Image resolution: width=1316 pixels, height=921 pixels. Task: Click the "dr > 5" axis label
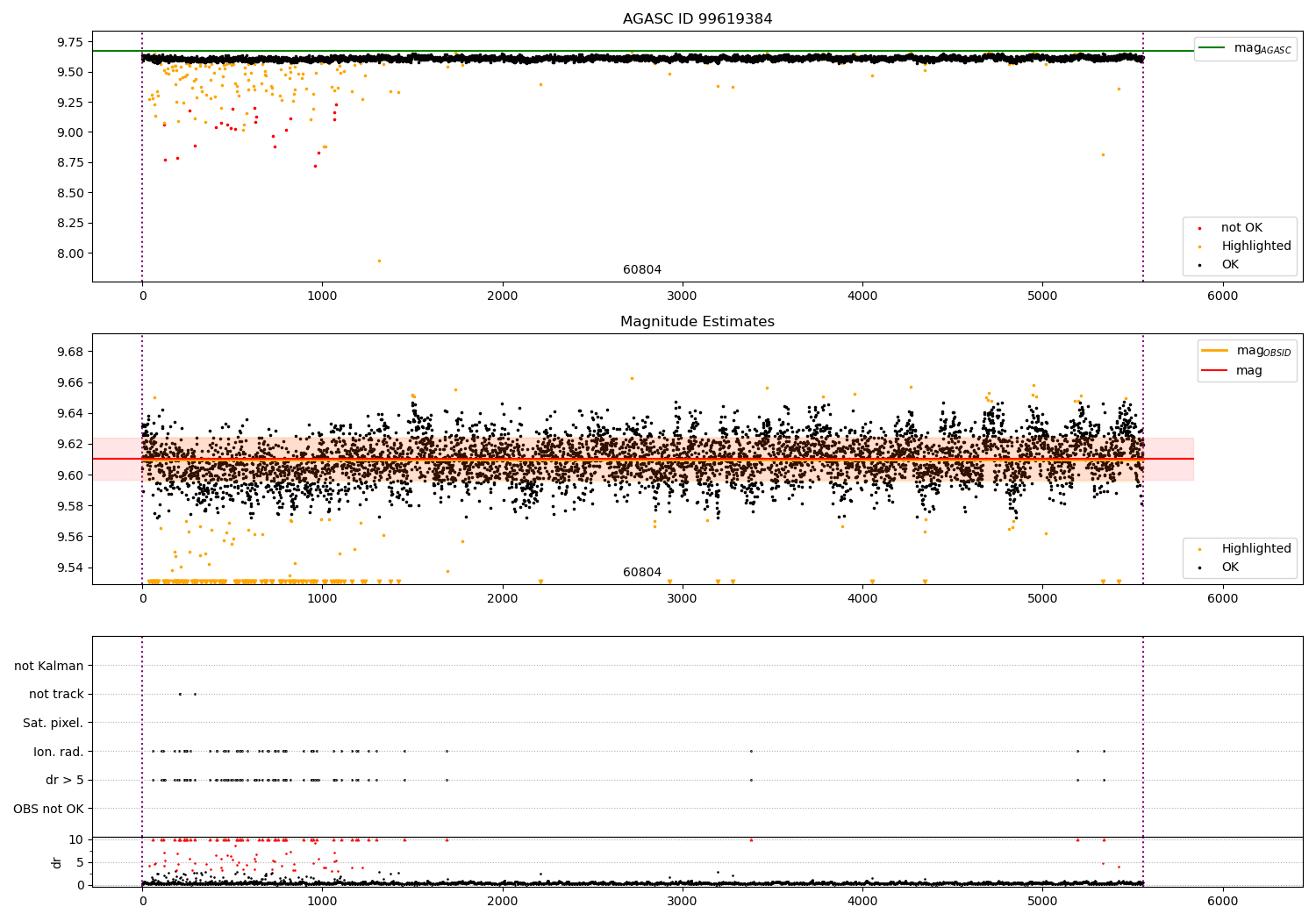tap(65, 780)
